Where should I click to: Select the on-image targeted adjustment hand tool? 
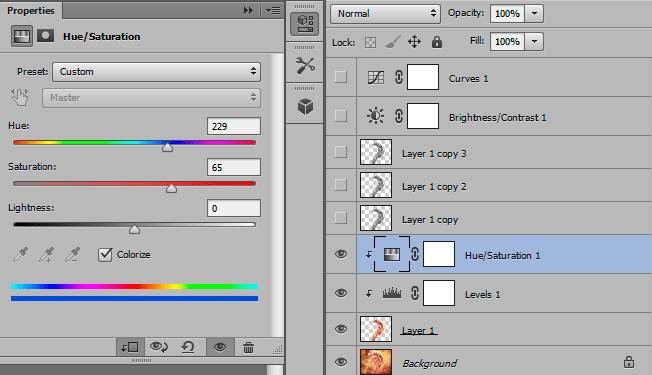(x=20, y=98)
